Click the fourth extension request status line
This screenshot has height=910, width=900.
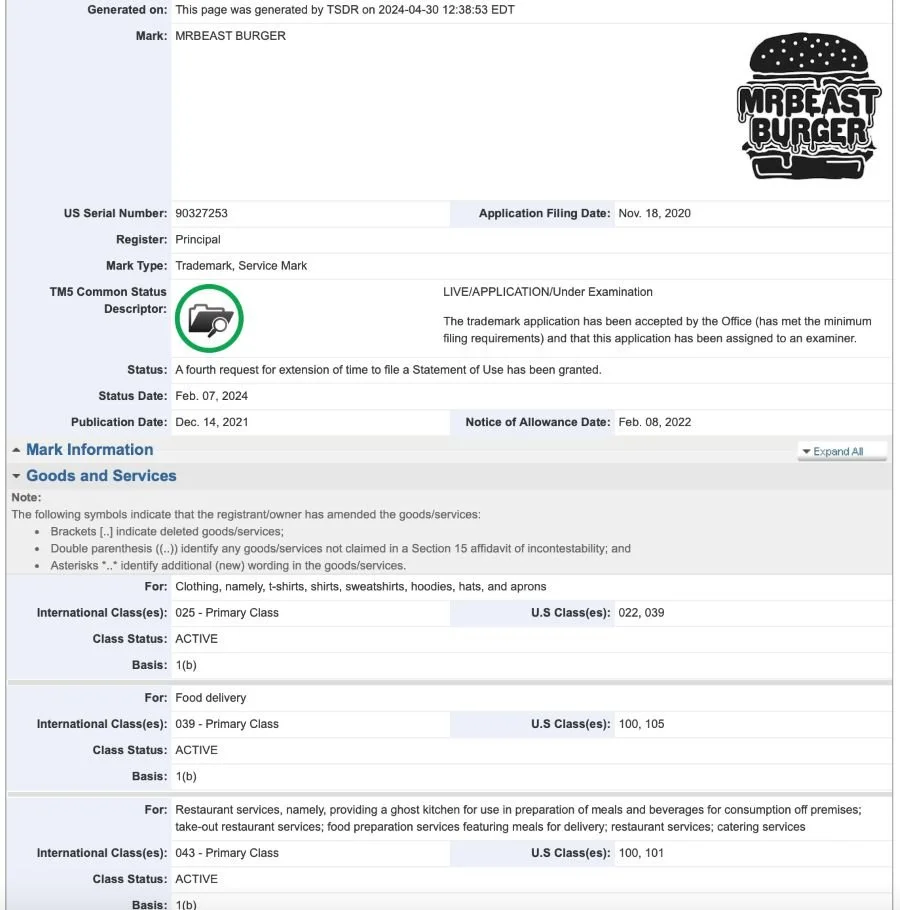[x=388, y=370]
